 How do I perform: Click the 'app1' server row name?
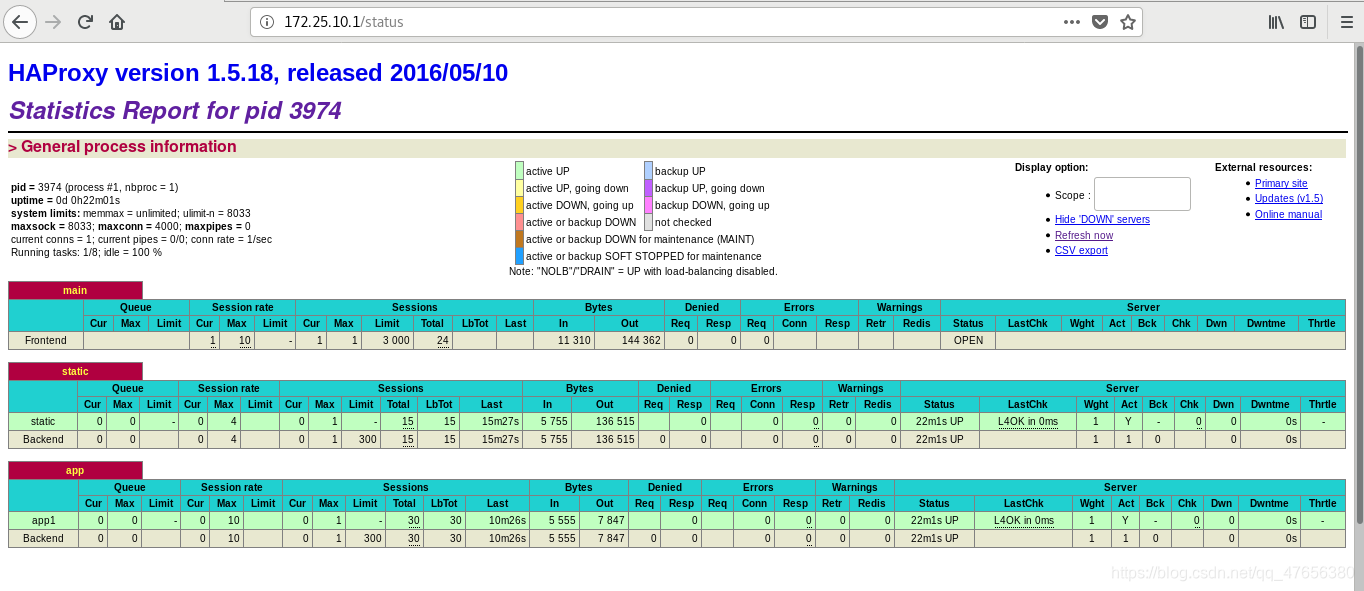44,520
